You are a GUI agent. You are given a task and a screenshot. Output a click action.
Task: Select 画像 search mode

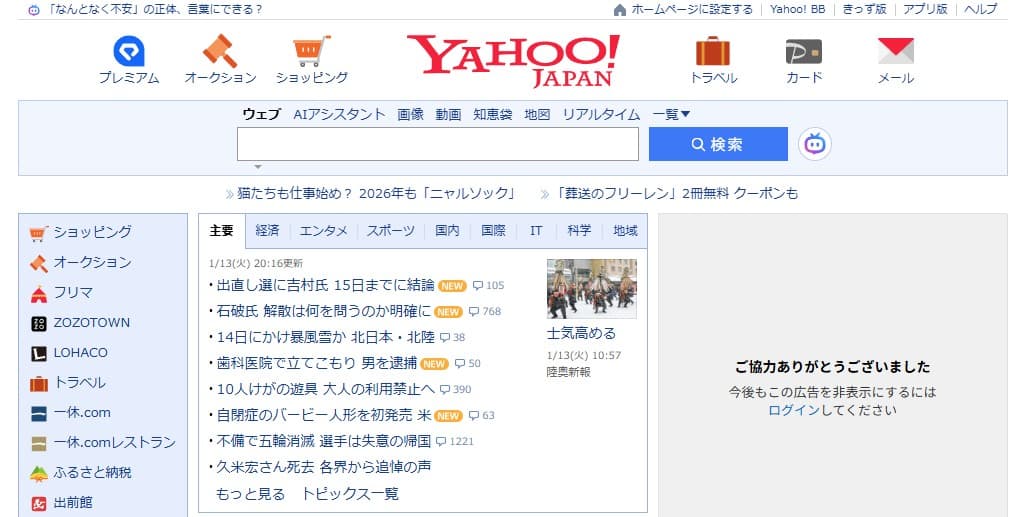click(x=410, y=115)
